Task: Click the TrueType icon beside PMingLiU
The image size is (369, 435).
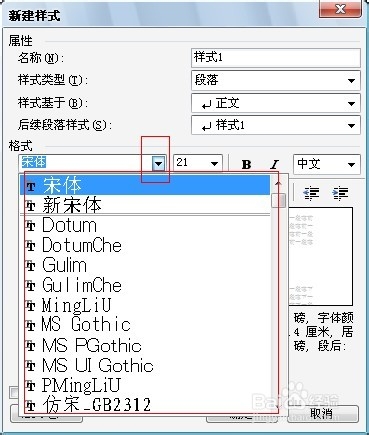Action: pyautogui.click(x=31, y=386)
